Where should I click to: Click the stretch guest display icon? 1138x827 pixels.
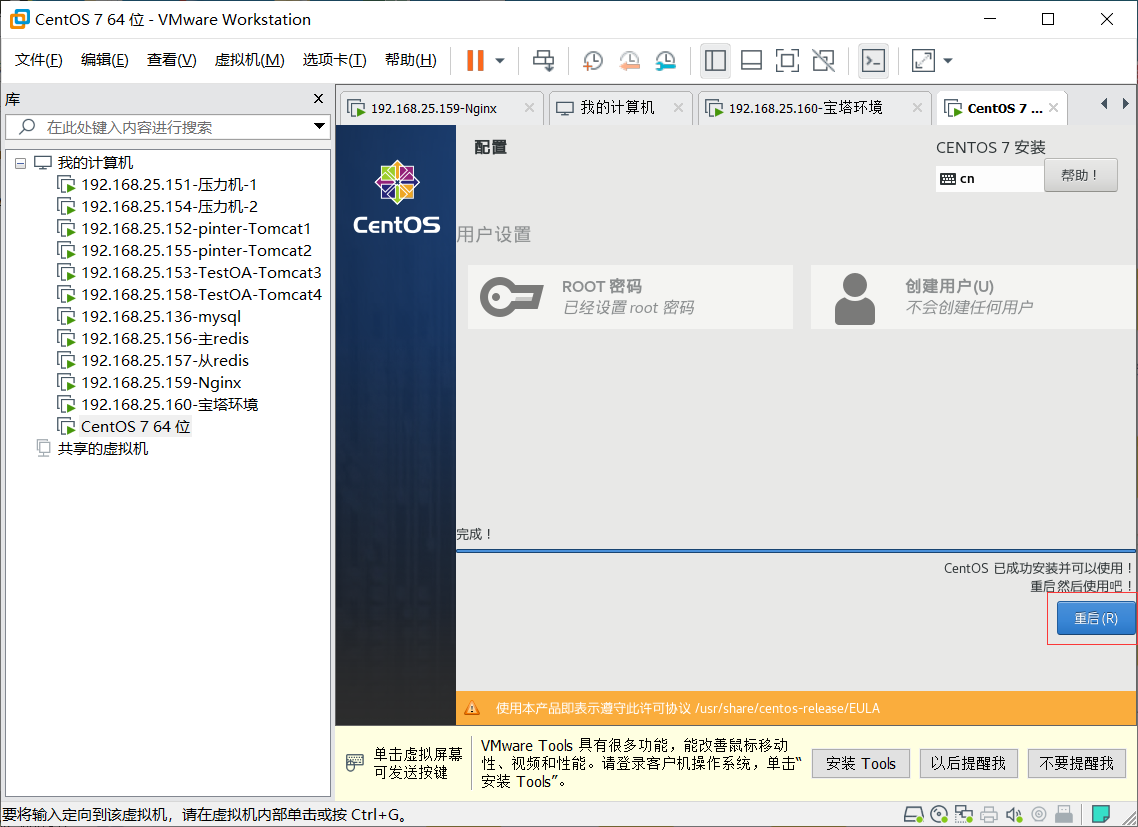(923, 60)
